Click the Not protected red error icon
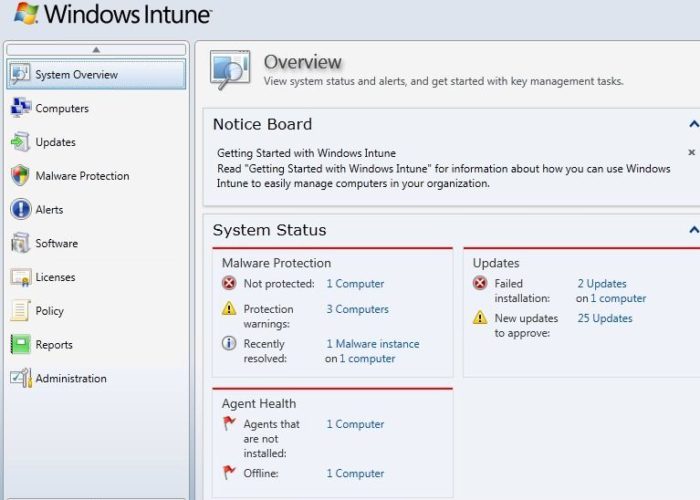Viewport: 700px width, 500px height. (229, 283)
